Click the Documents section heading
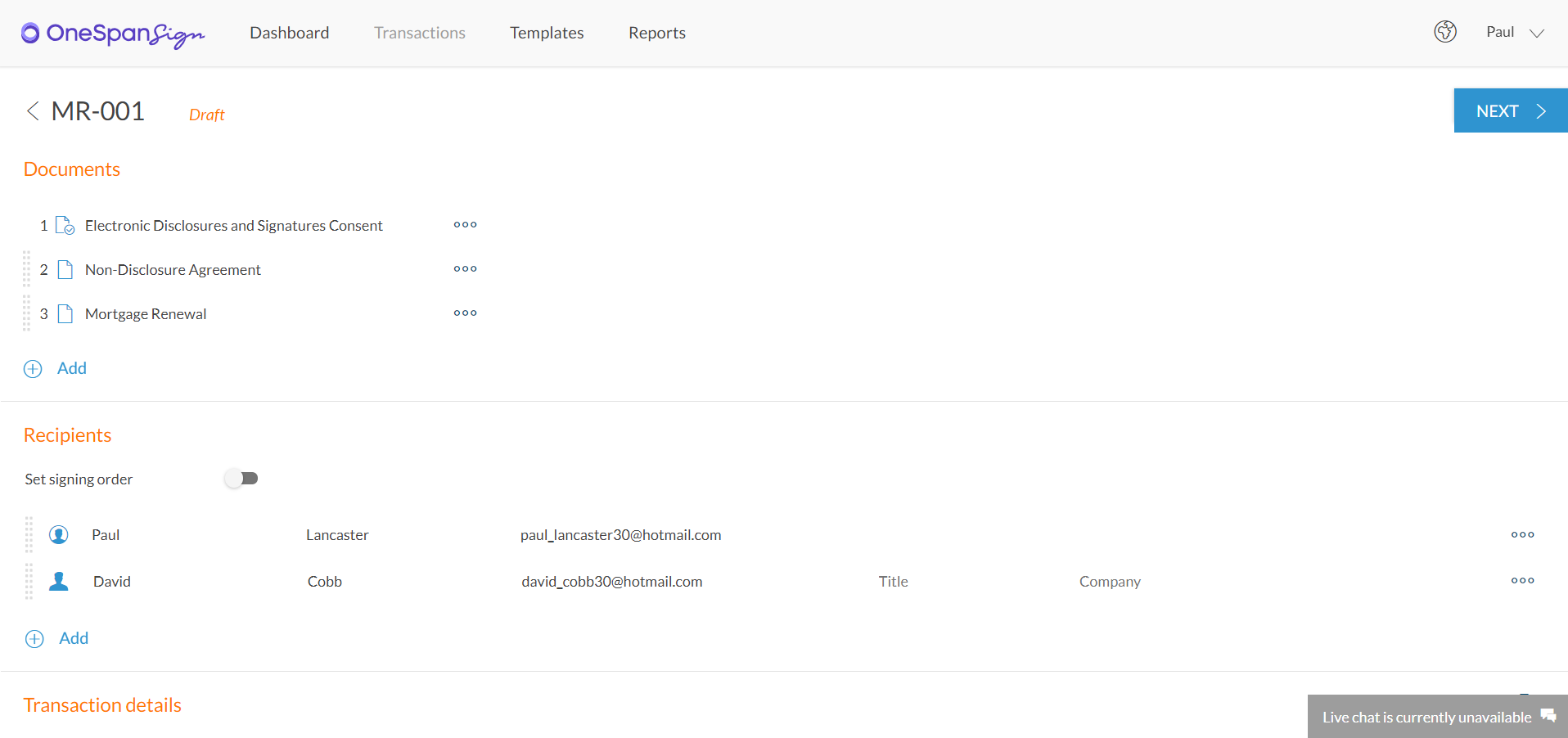Image resolution: width=1568 pixels, height=738 pixels. pyautogui.click(x=72, y=169)
